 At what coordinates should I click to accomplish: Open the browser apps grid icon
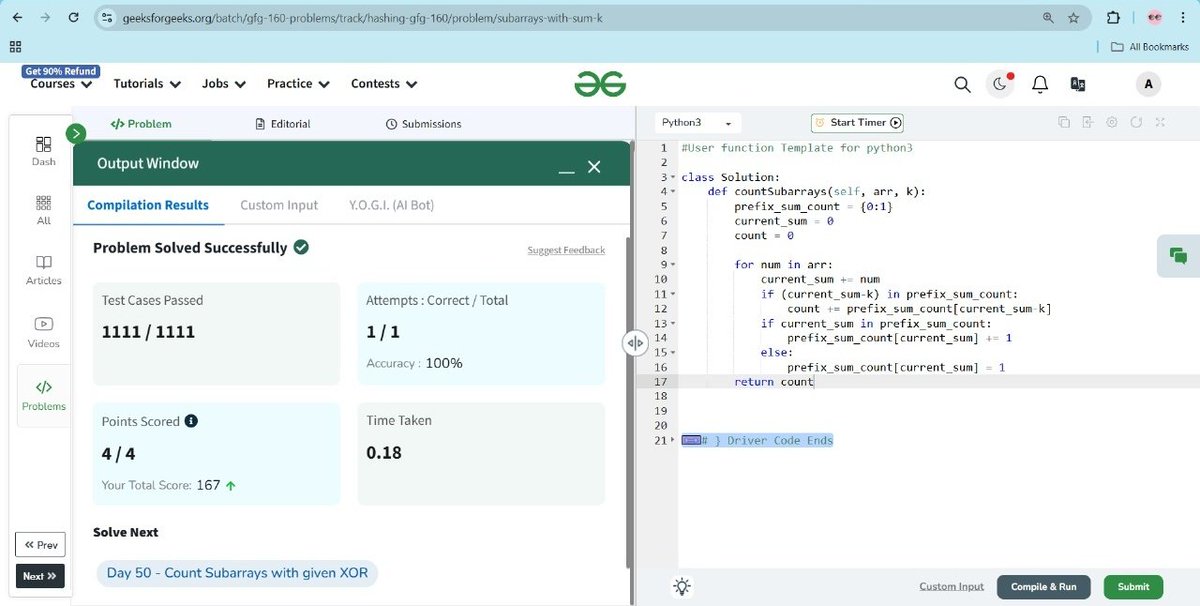(15, 47)
